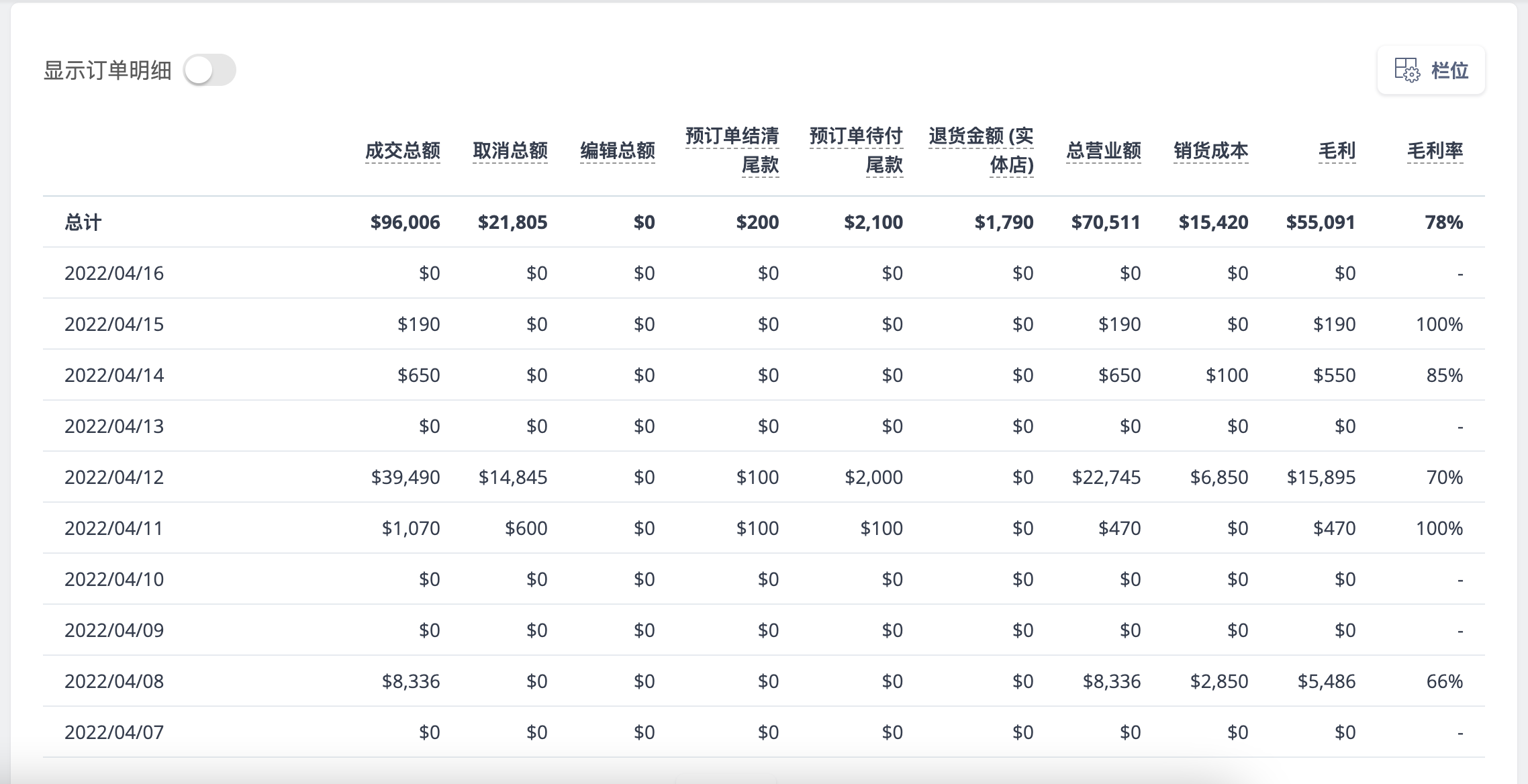Click the 预订单待付尾款 column header
1528x784 pixels.
(857, 150)
